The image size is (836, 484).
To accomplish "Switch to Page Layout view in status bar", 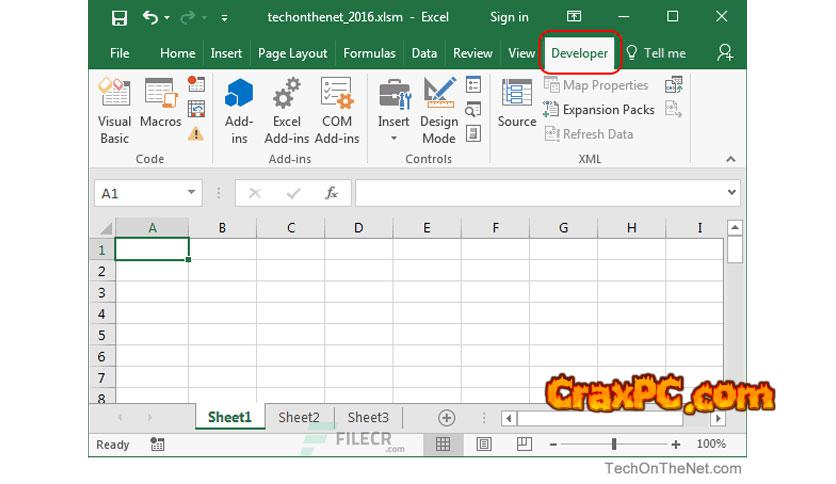I will 484,444.
